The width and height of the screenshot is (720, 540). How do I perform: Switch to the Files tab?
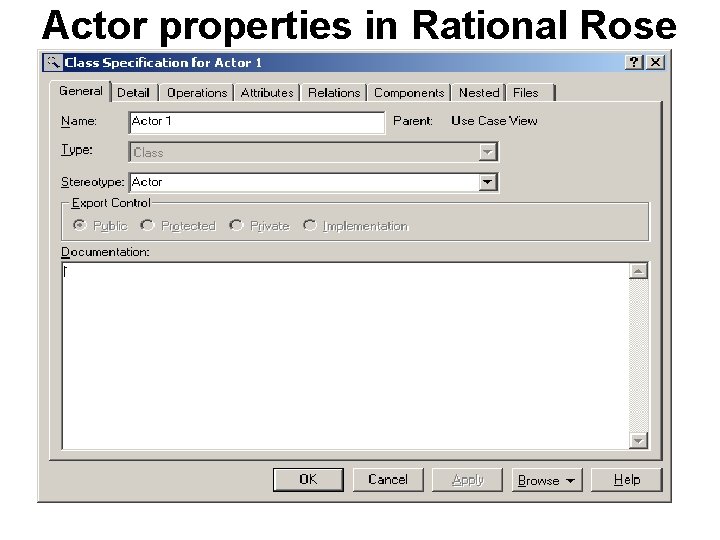pos(530,93)
